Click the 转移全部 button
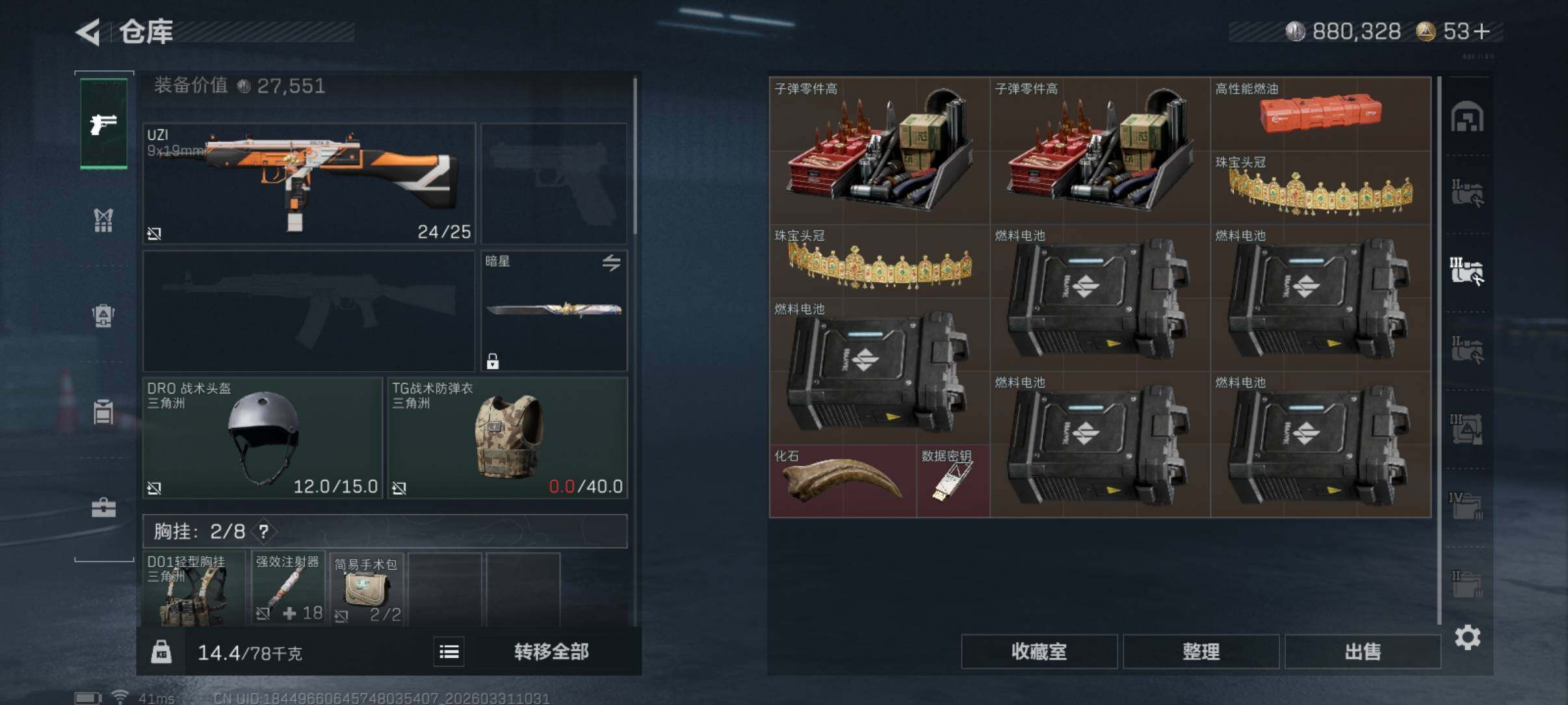Image resolution: width=1568 pixels, height=705 pixels. (x=551, y=651)
